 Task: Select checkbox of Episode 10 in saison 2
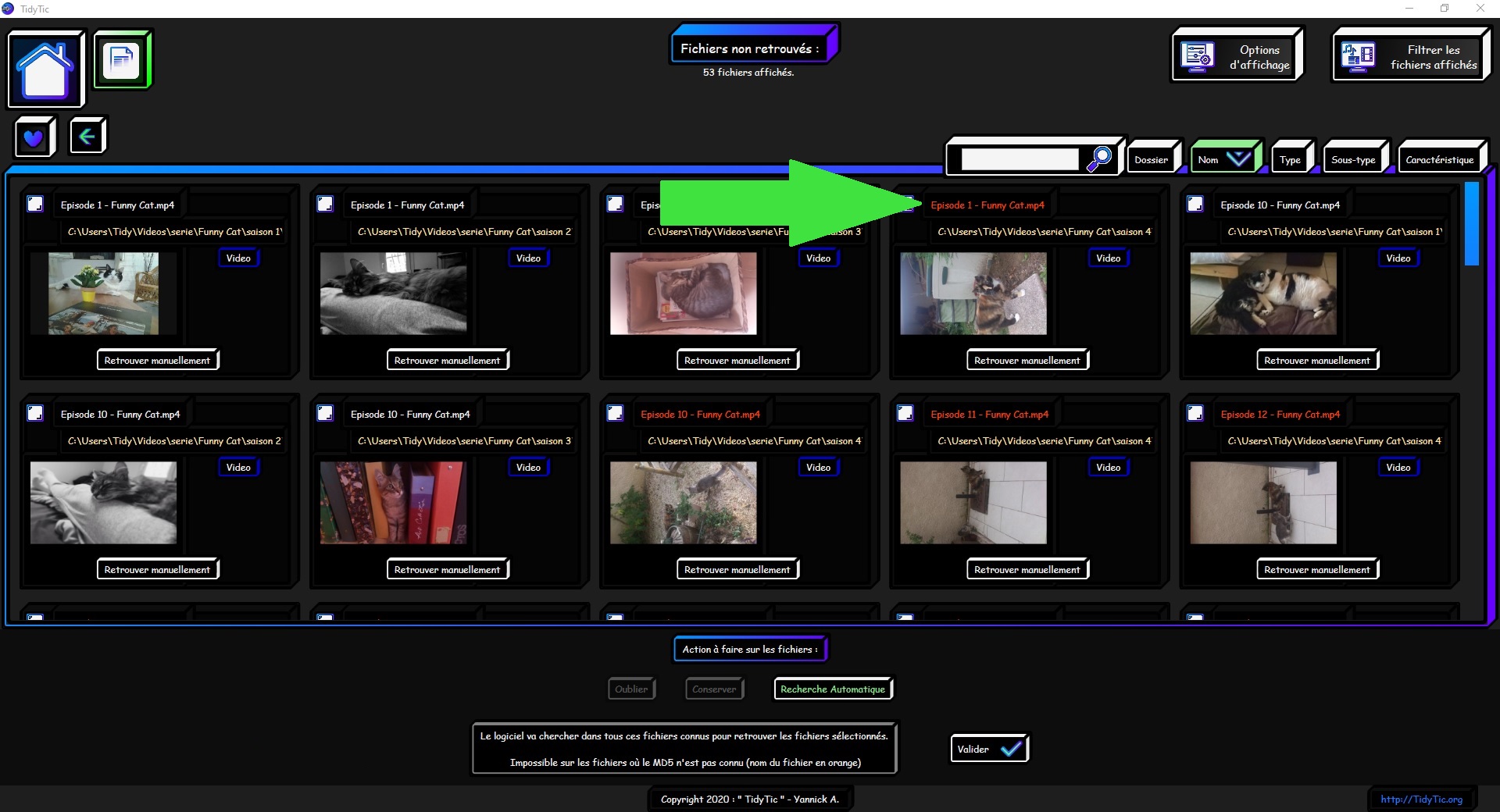[35, 413]
